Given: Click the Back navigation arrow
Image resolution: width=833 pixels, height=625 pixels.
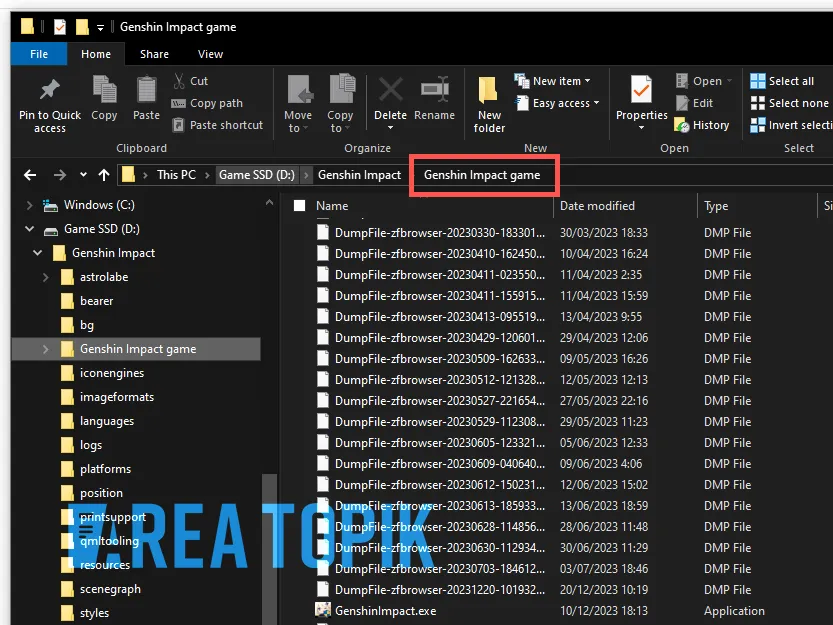Looking at the screenshot, I should [x=30, y=175].
